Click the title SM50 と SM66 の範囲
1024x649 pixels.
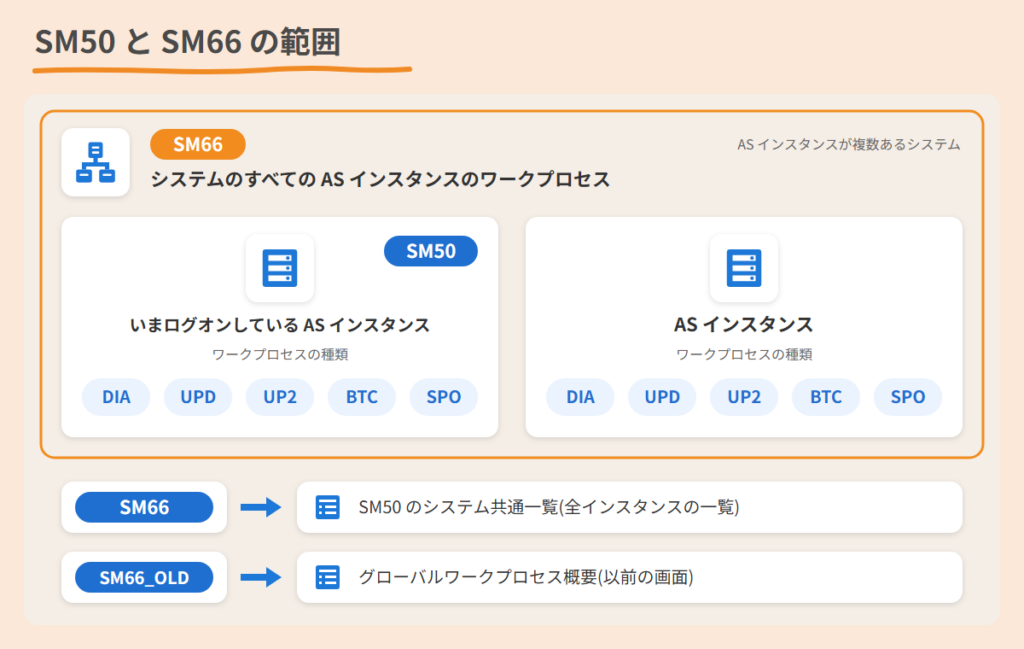188,42
